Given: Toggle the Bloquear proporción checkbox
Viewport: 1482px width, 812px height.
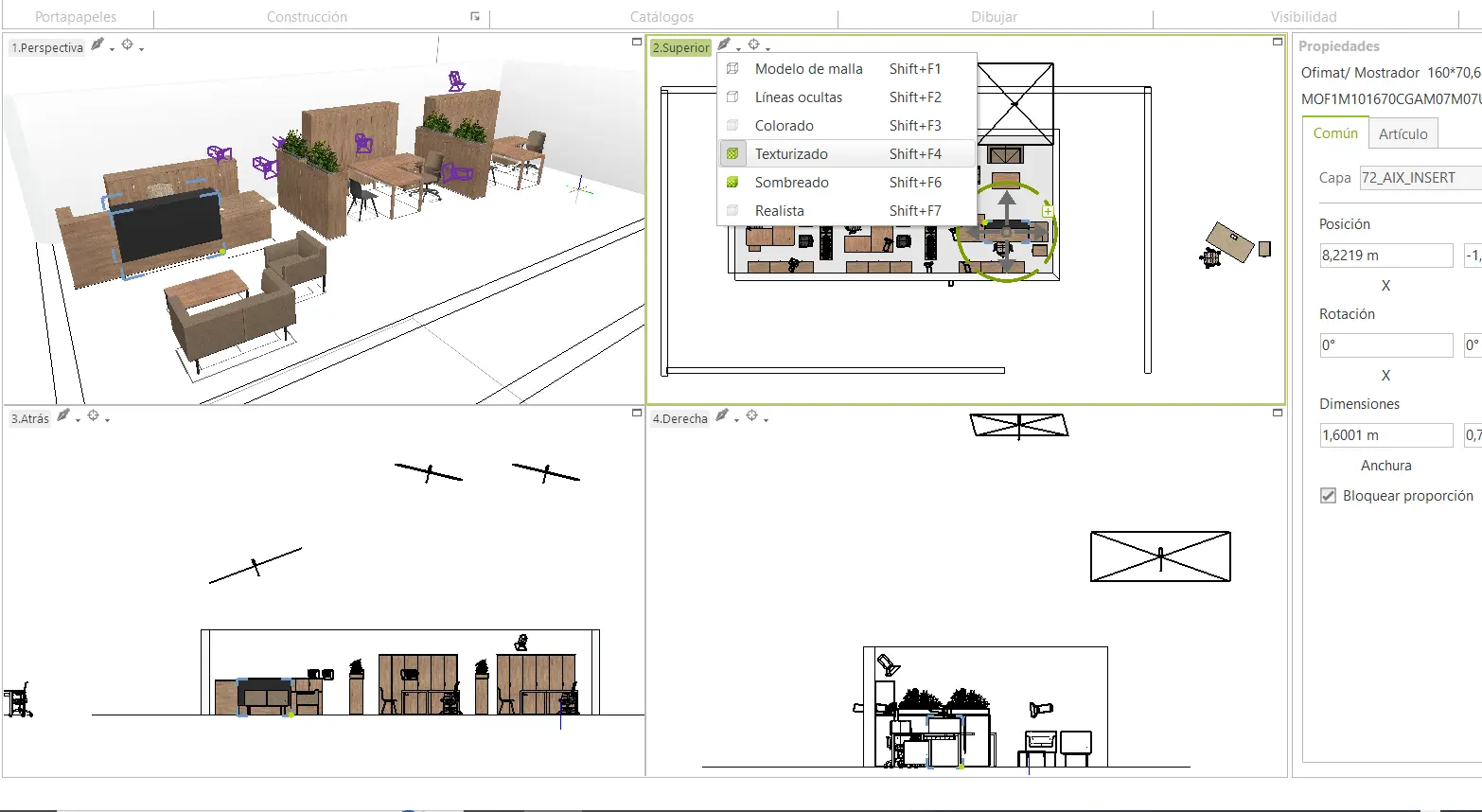Looking at the screenshot, I should point(1329,496).
